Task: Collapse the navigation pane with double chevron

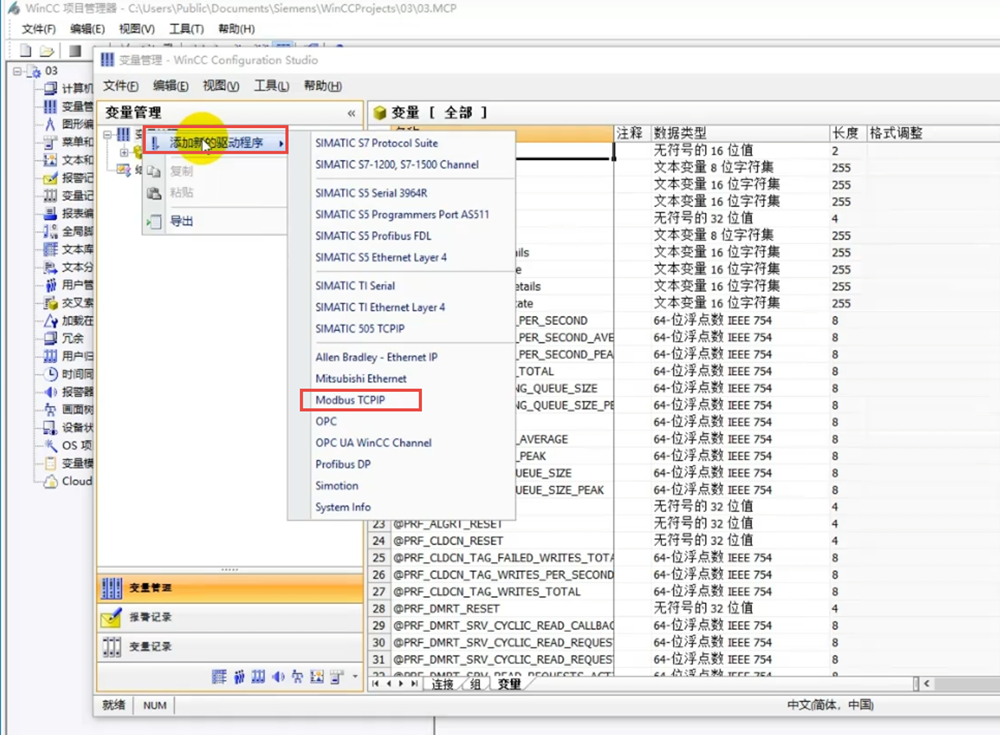Action: click(x=351, y=113)
